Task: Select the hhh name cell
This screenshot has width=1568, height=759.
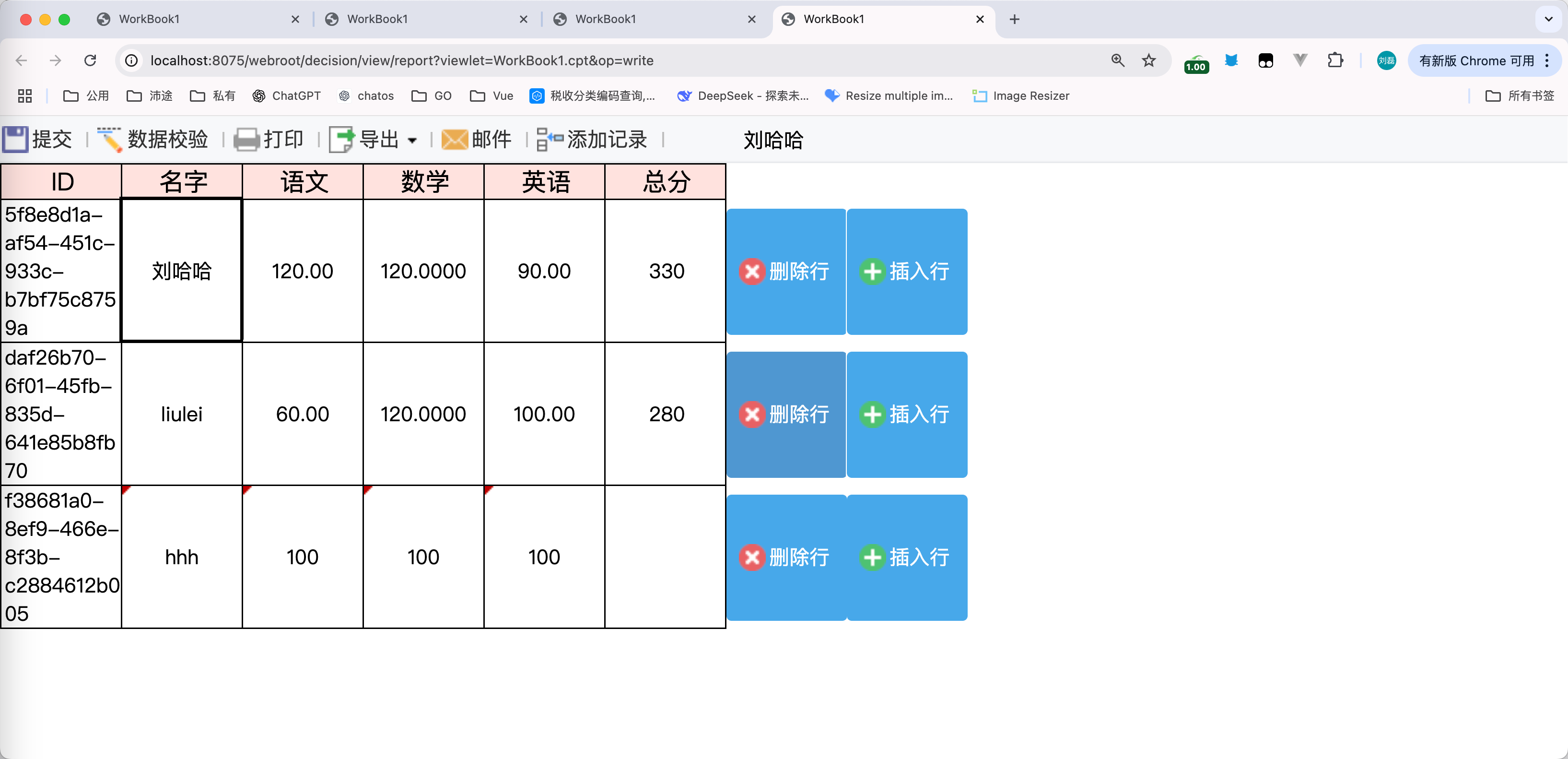Action: [x=182, y=557]
